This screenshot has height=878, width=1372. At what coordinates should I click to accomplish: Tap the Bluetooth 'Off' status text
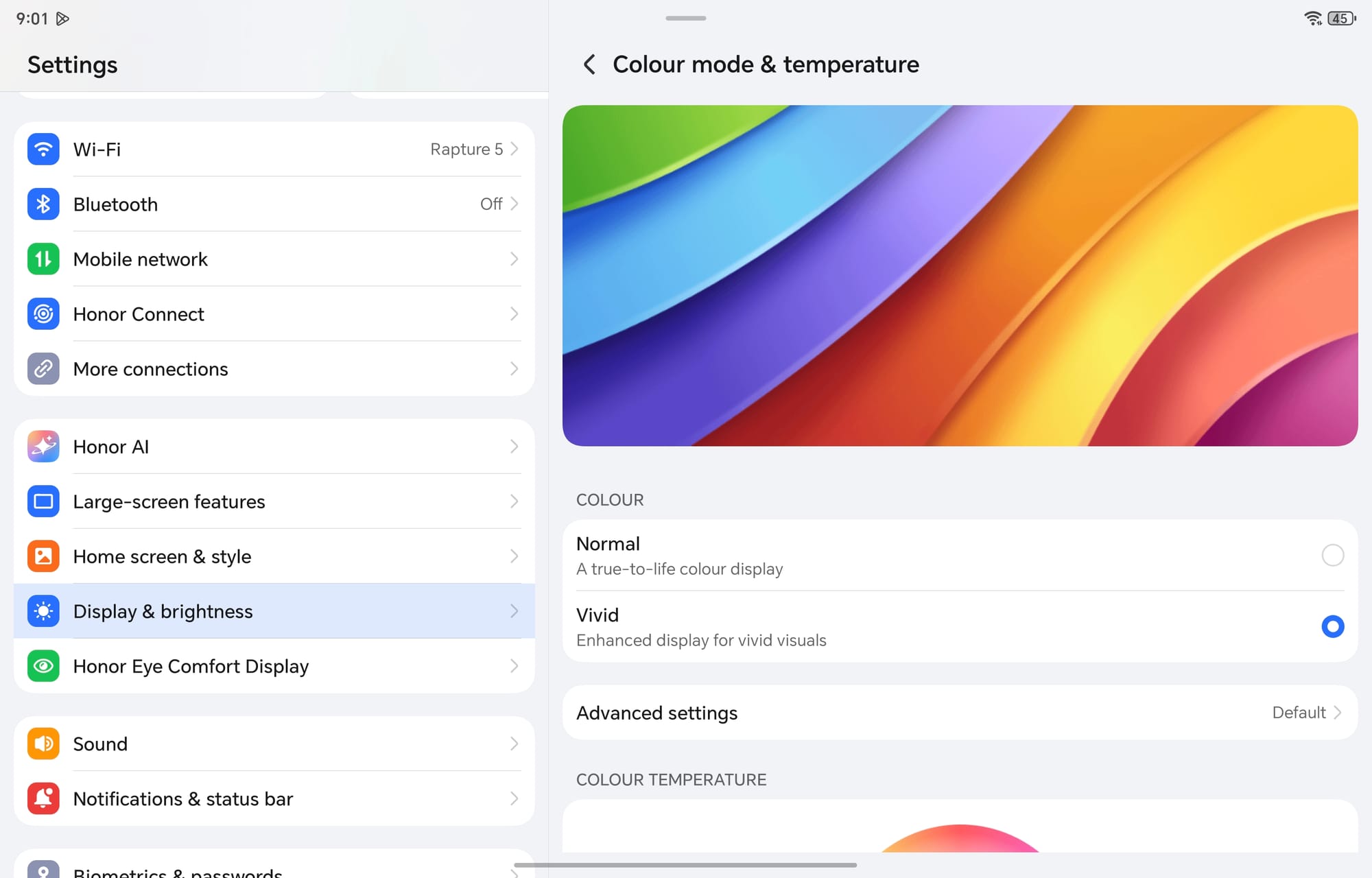click(491, 204)
